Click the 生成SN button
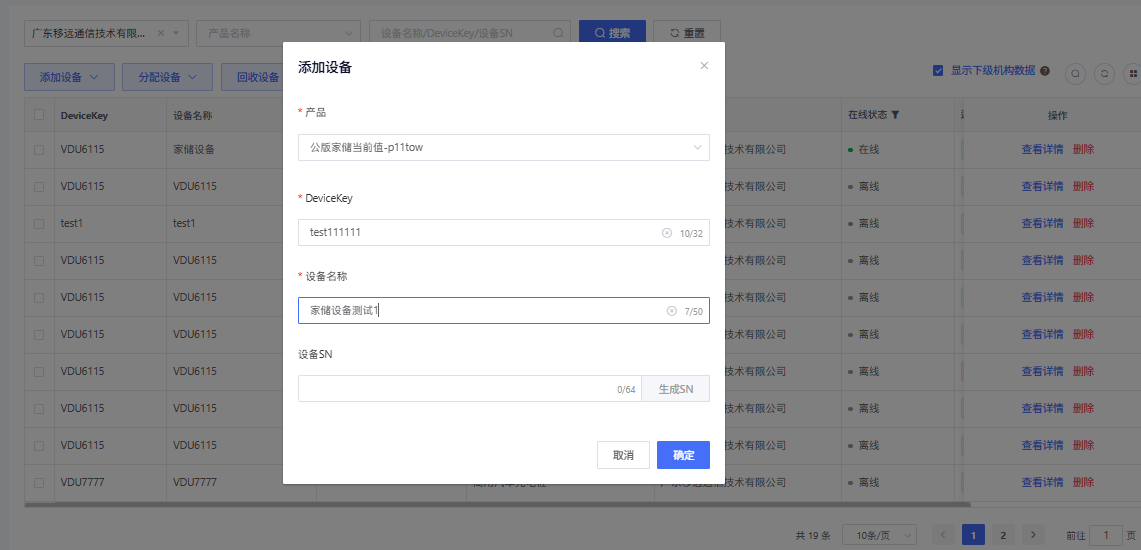The image size is (1141, 550). 676,389
